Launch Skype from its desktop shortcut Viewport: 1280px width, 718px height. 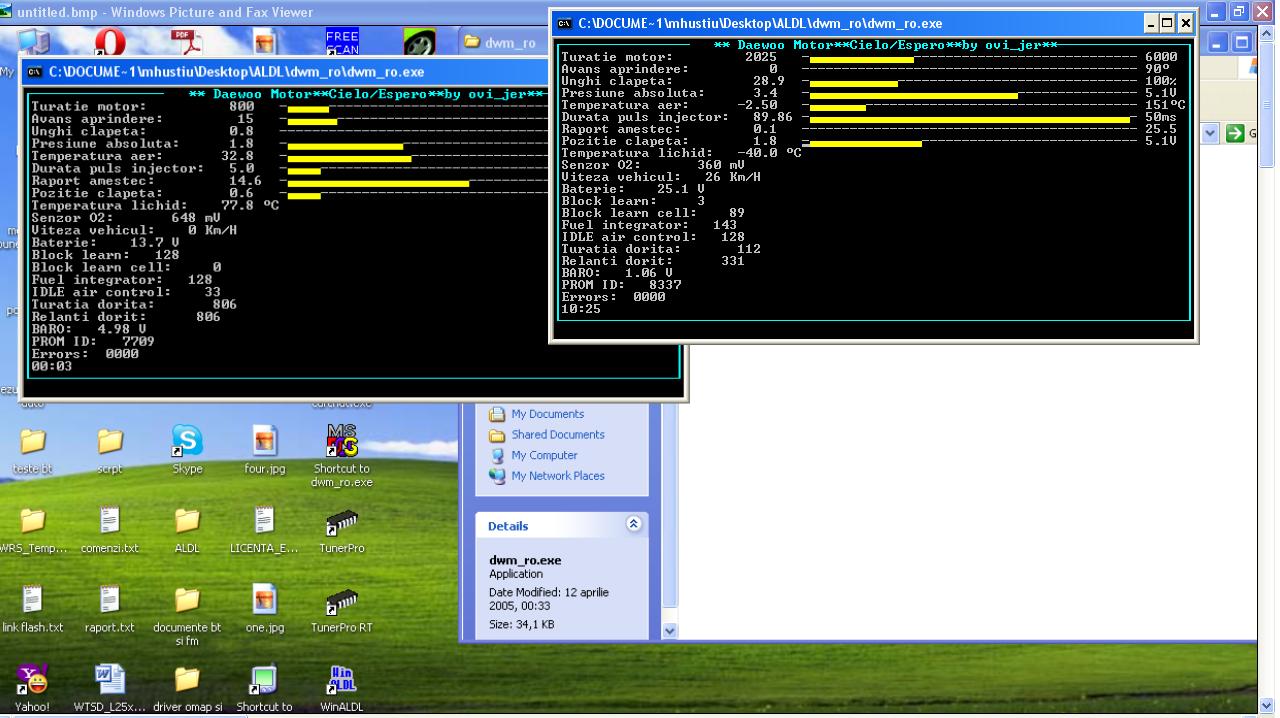(x=187, y=442)
